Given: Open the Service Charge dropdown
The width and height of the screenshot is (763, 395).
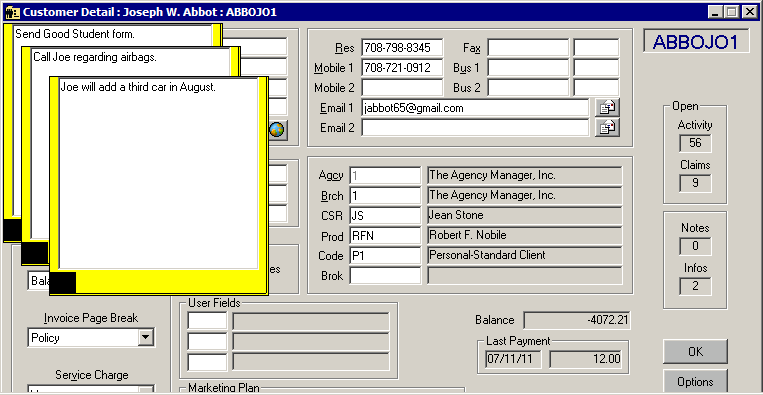Looking at the screenshot, I should (145, 390).
